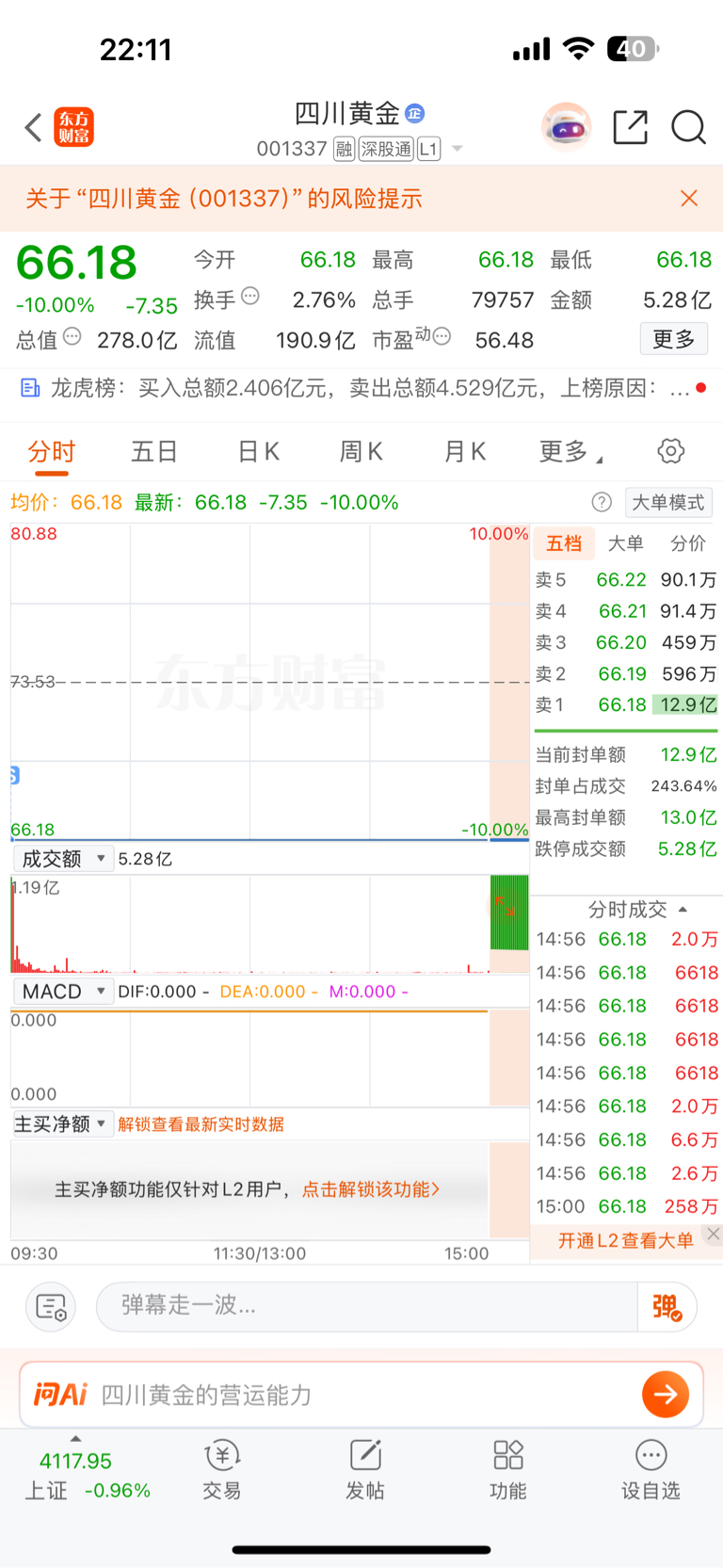Image resolution: width=723 pixels, height=1568 pixels.
Task: Send danmaku with the 弹 icon
Action: click(667, 1306)
